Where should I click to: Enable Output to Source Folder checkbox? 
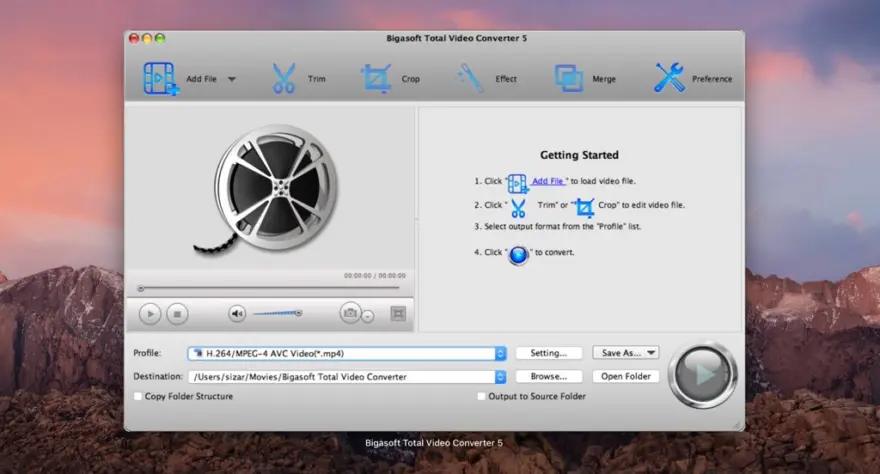[x=481, y=396]
